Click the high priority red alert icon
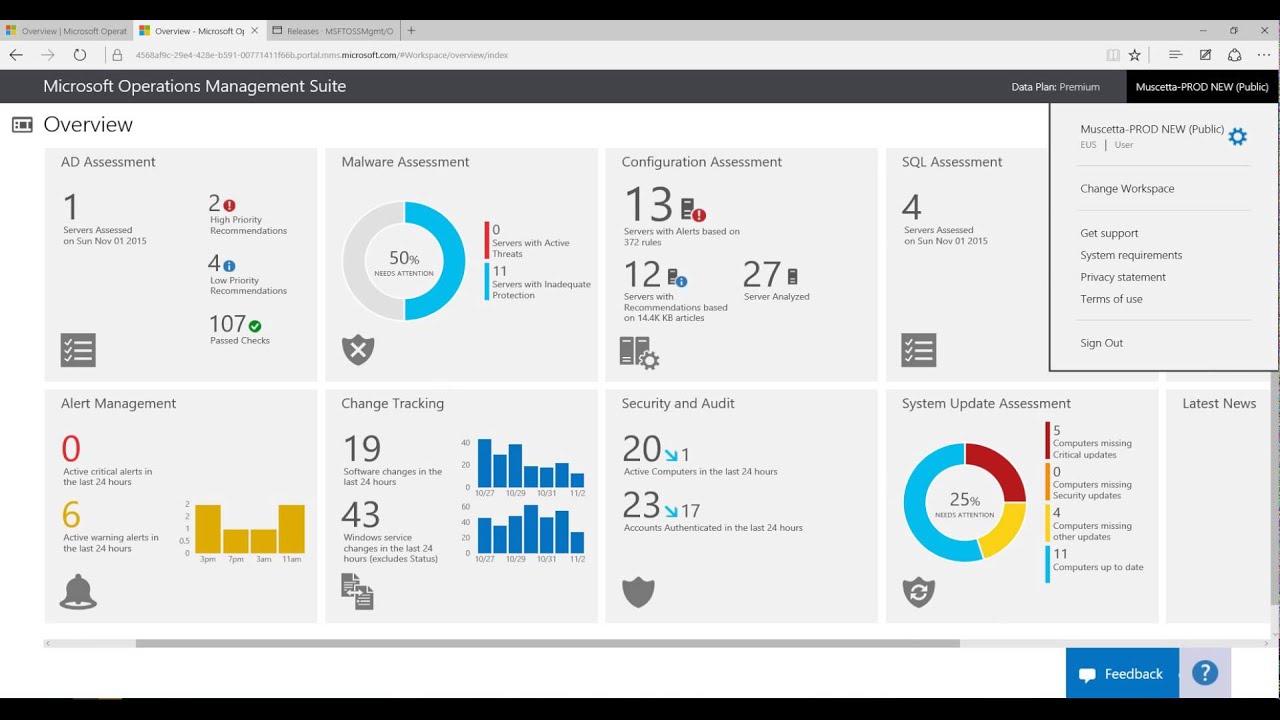Screen dimensions: 1280x720 [229, 205]
